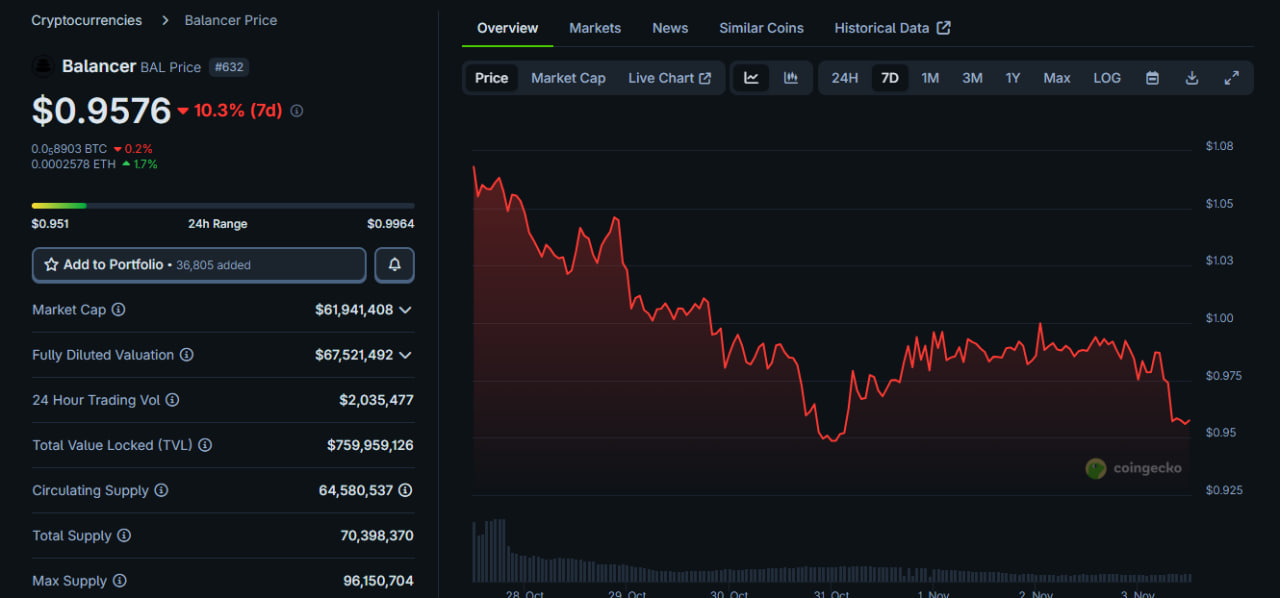Open Cryptocurrencies breadcrumb link
The width and height of the screenshot is (1280, 598).
86,20
